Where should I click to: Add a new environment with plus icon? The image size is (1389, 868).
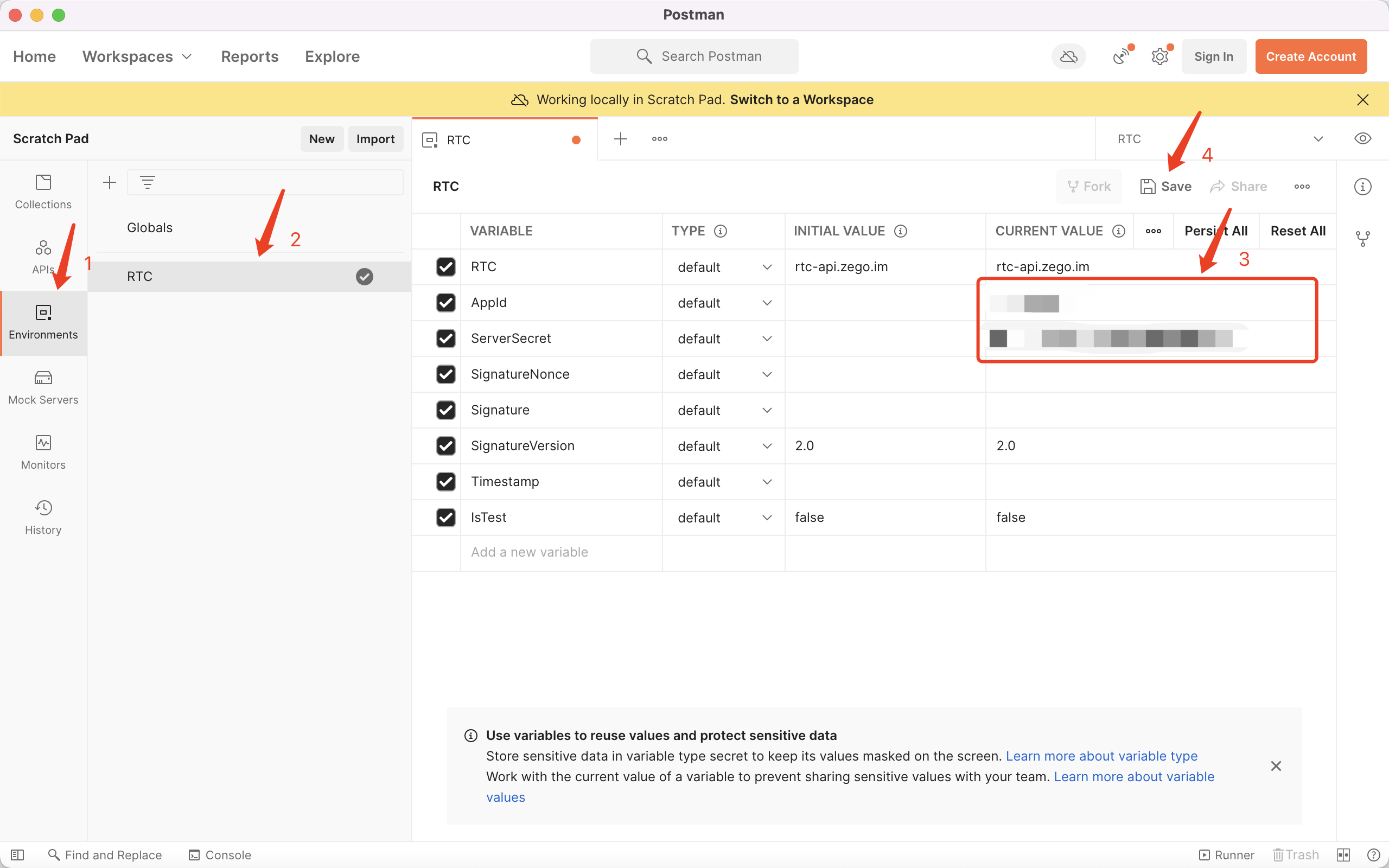click(109, 183)
